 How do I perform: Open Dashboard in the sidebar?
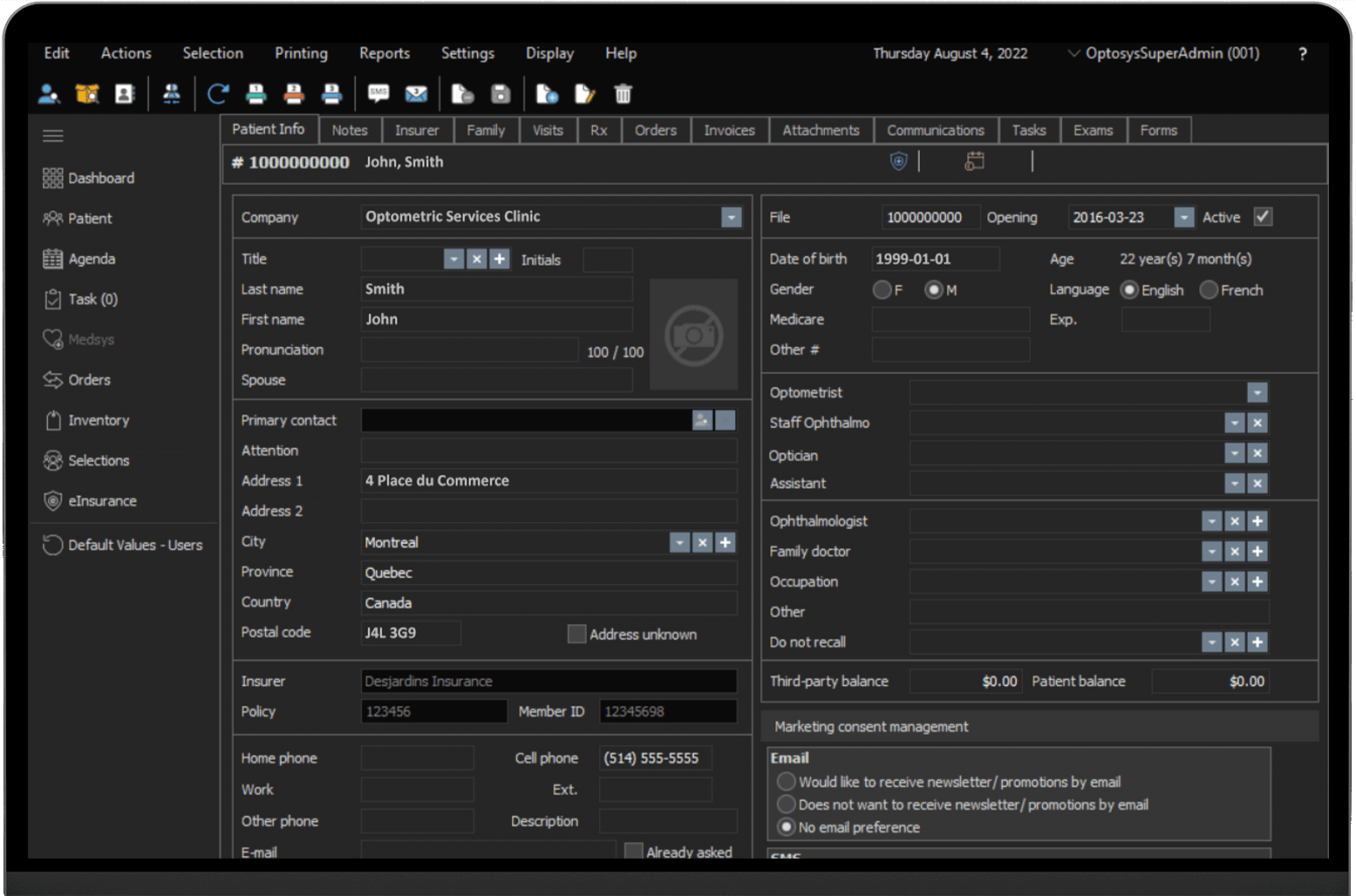(89, 178)
